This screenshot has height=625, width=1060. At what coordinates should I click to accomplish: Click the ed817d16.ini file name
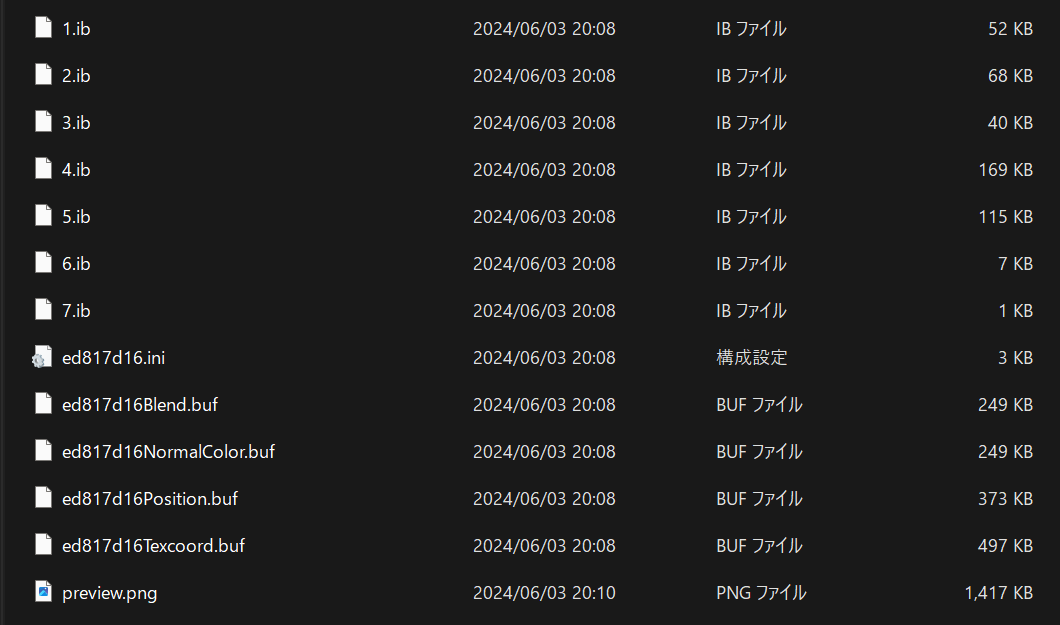click(x=114, y=357)
